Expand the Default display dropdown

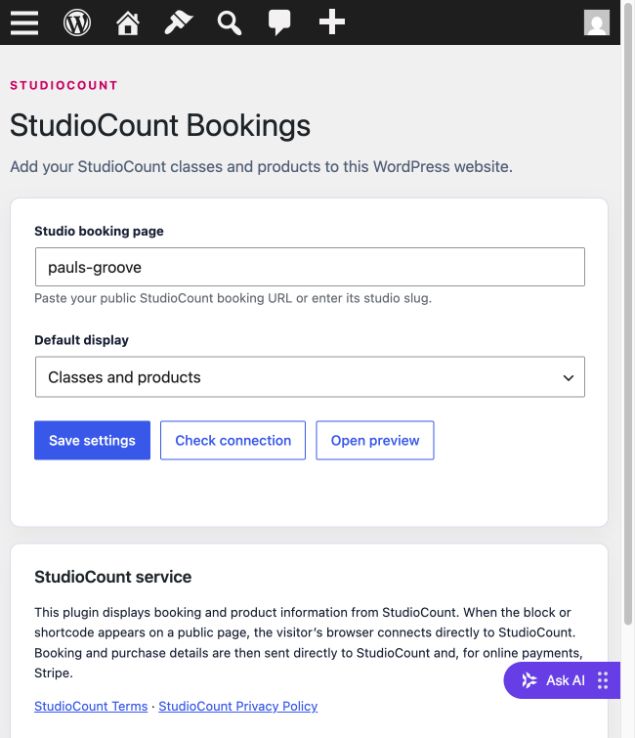[310, 377]
